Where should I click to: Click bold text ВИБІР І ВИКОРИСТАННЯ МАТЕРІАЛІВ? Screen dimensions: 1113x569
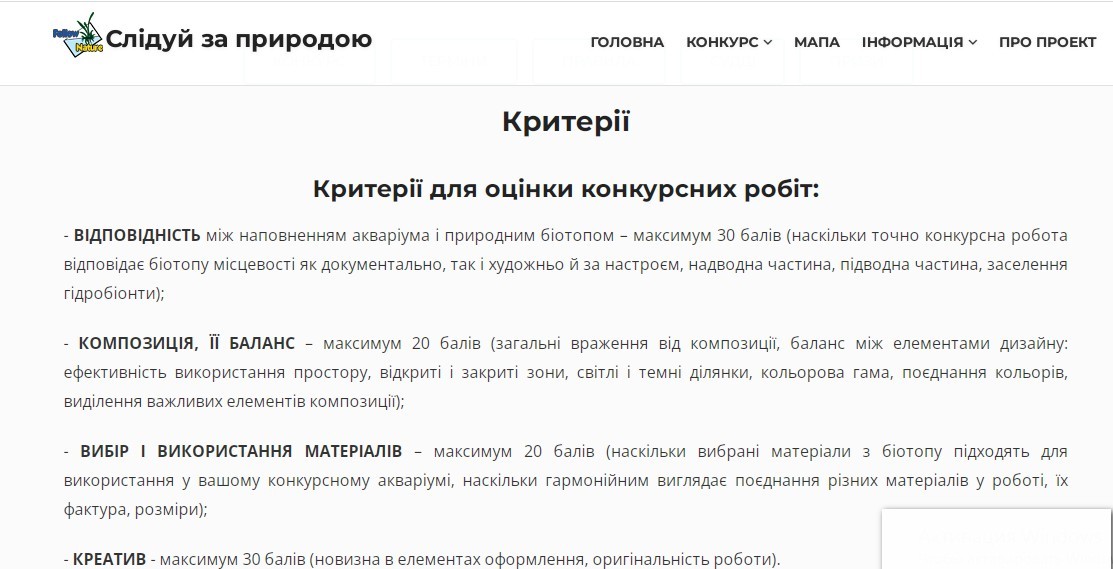click(240, 450)
